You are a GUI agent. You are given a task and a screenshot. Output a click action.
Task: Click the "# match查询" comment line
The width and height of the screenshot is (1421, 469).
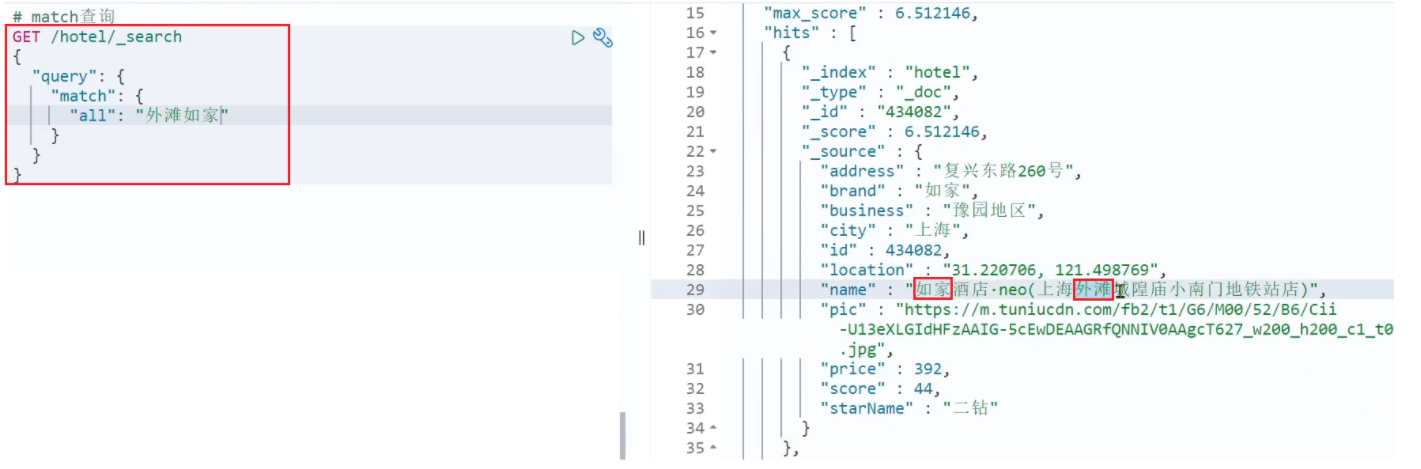pyautogui.click(x=63, y=17)
